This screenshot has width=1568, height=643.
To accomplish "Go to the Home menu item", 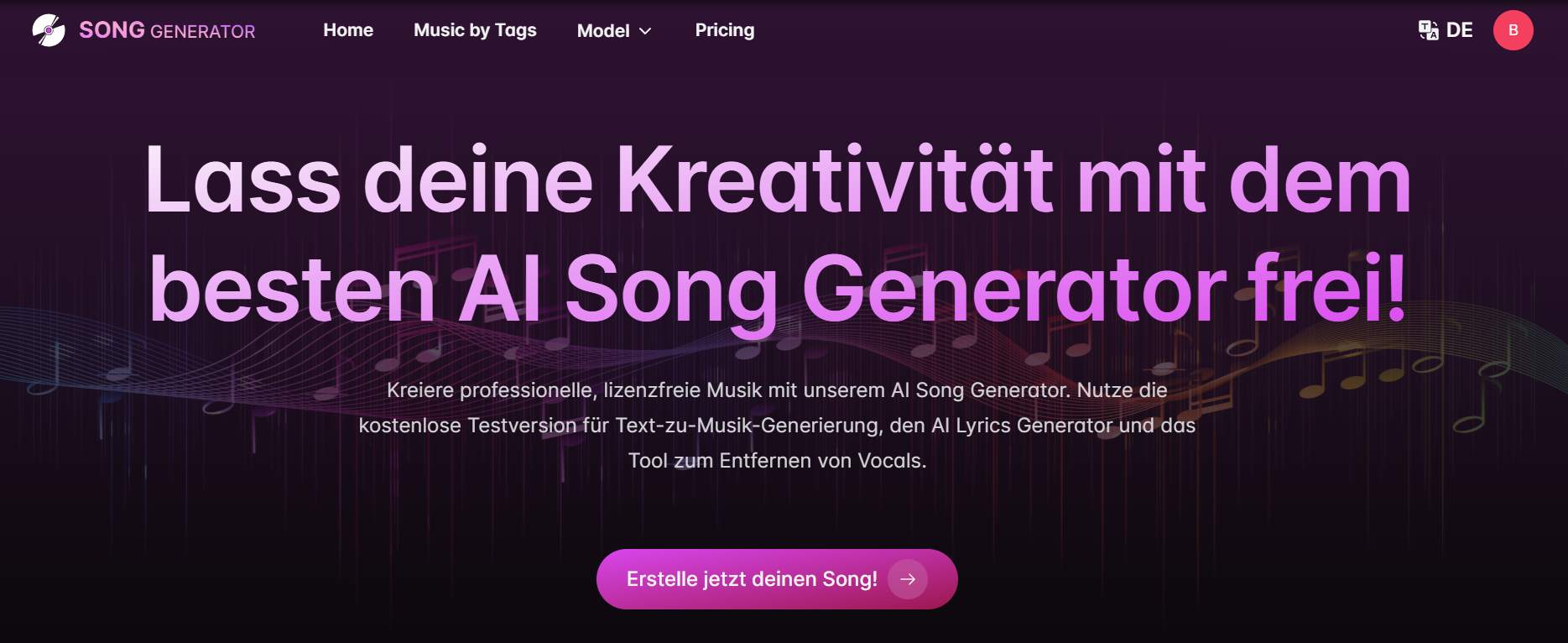I will coord(348,30).
